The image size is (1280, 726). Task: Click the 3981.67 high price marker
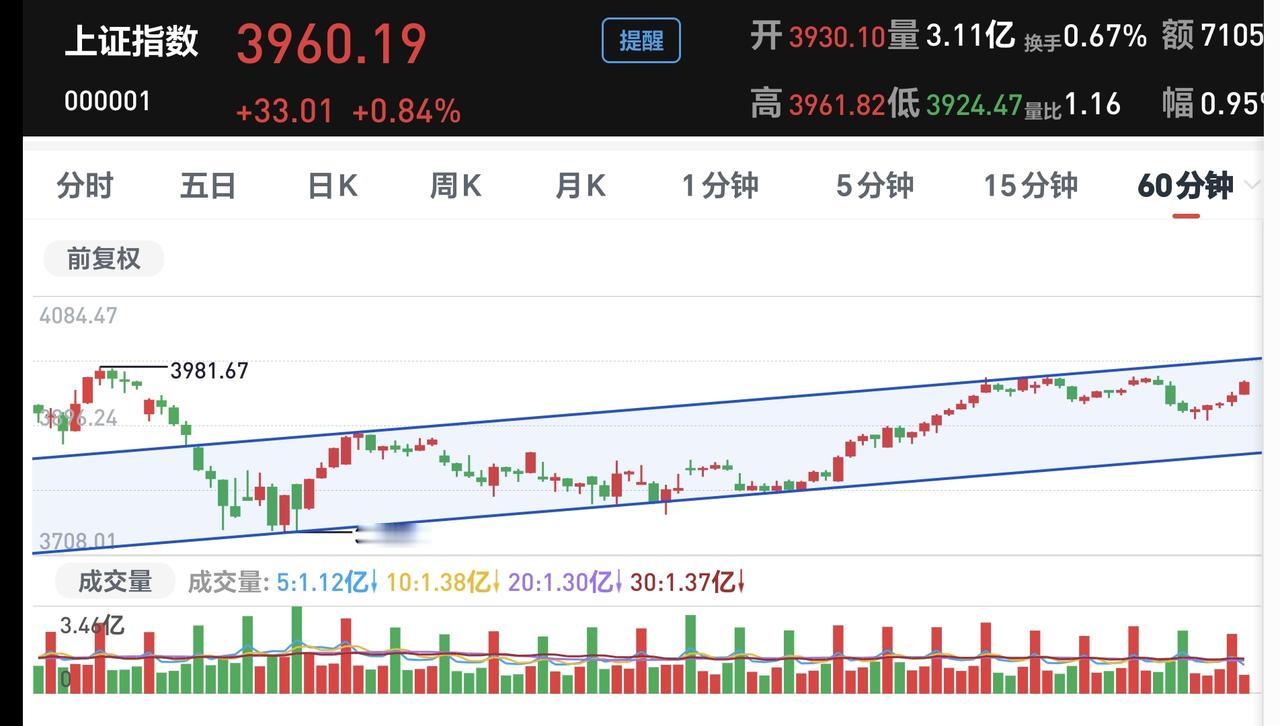209,371
